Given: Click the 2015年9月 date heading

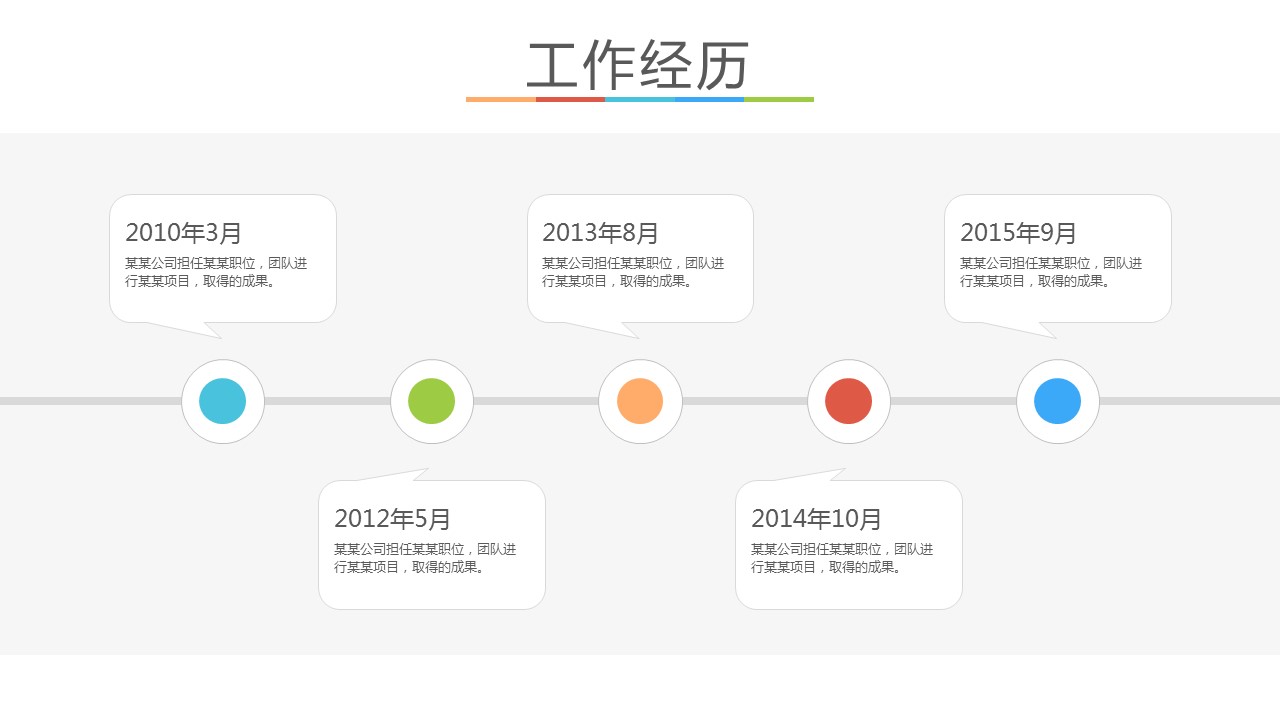Looking at the screenshot, I should coord(1019,233).
